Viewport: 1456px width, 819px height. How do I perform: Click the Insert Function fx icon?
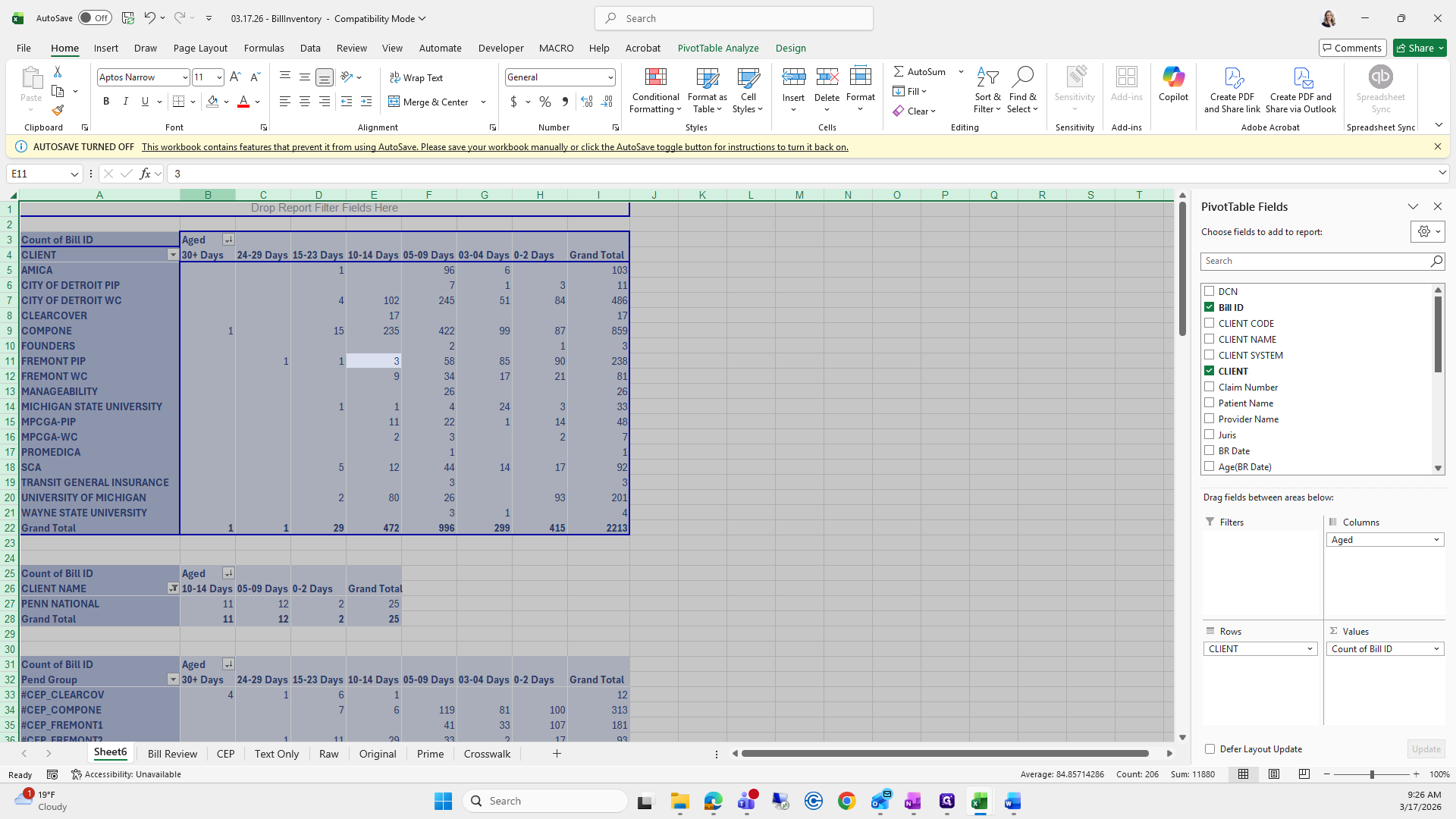point(146,174)
